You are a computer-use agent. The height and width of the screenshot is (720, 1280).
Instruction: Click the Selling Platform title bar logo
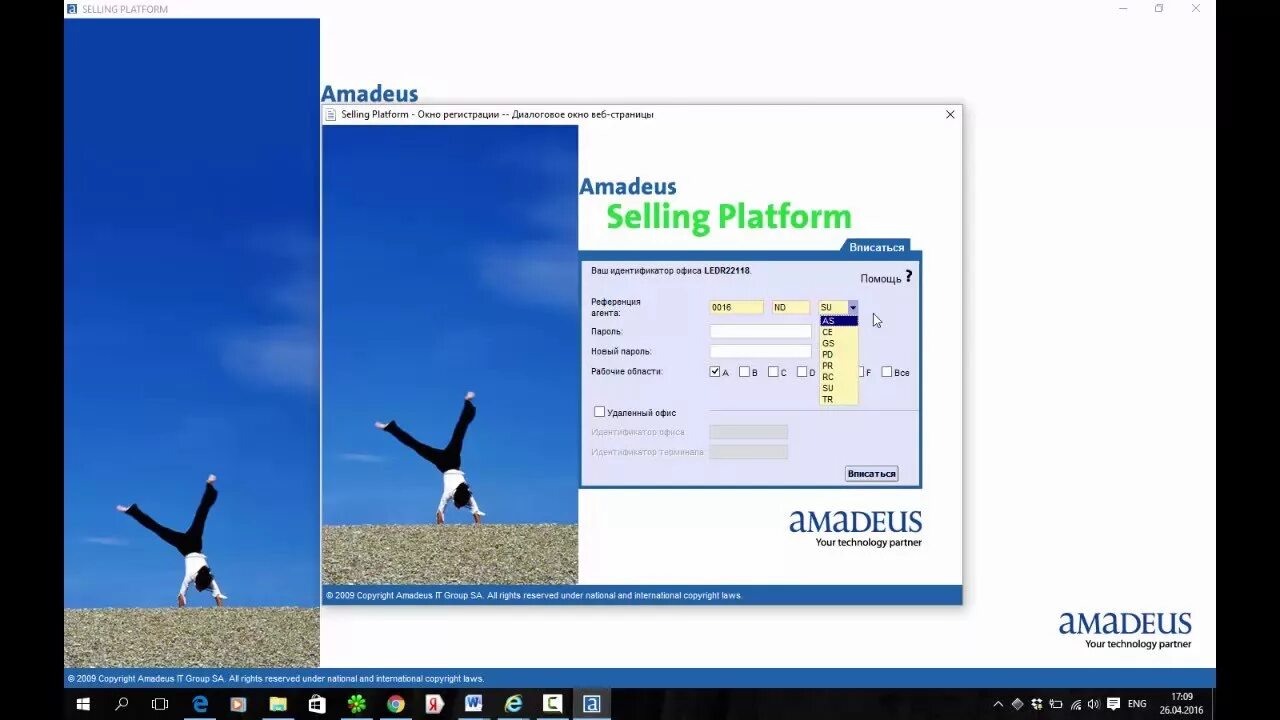pos(72,9)
